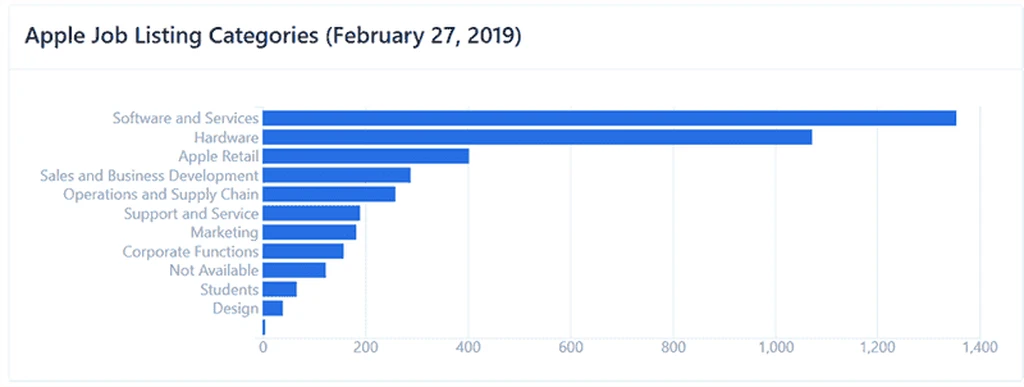Click the 400 x-axis tick label
The image size is (1024, 387).
click(x=468, y=347)
